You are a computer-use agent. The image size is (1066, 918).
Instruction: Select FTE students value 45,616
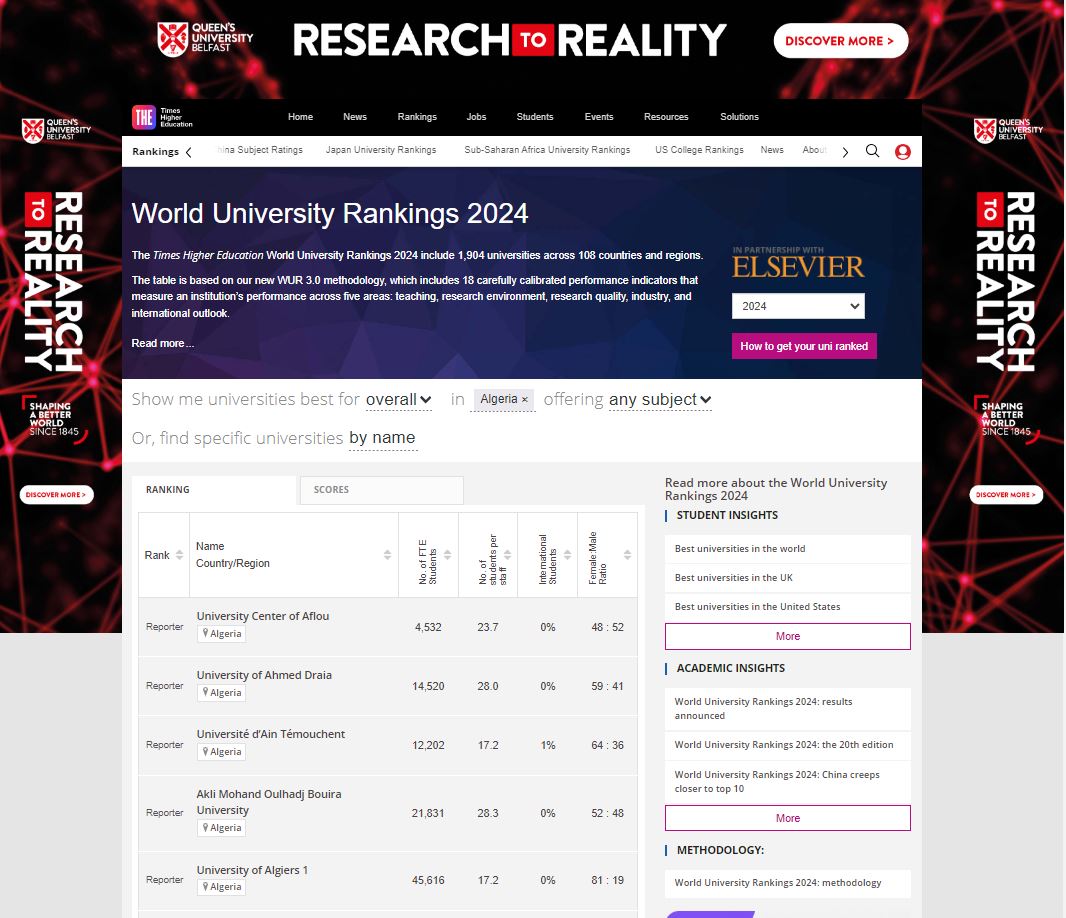pyautogui.click(x=428, y=881)
